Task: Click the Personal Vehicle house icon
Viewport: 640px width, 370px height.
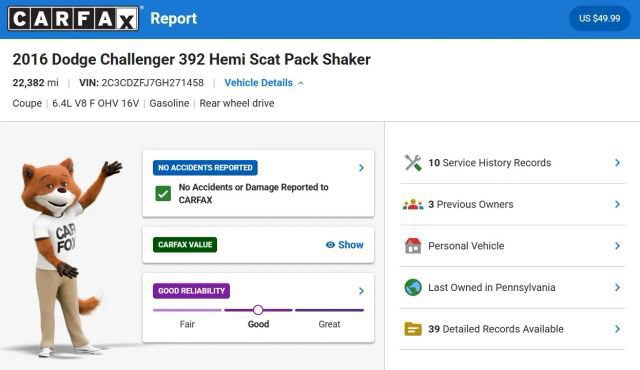Action: click(x=413, y=246)
